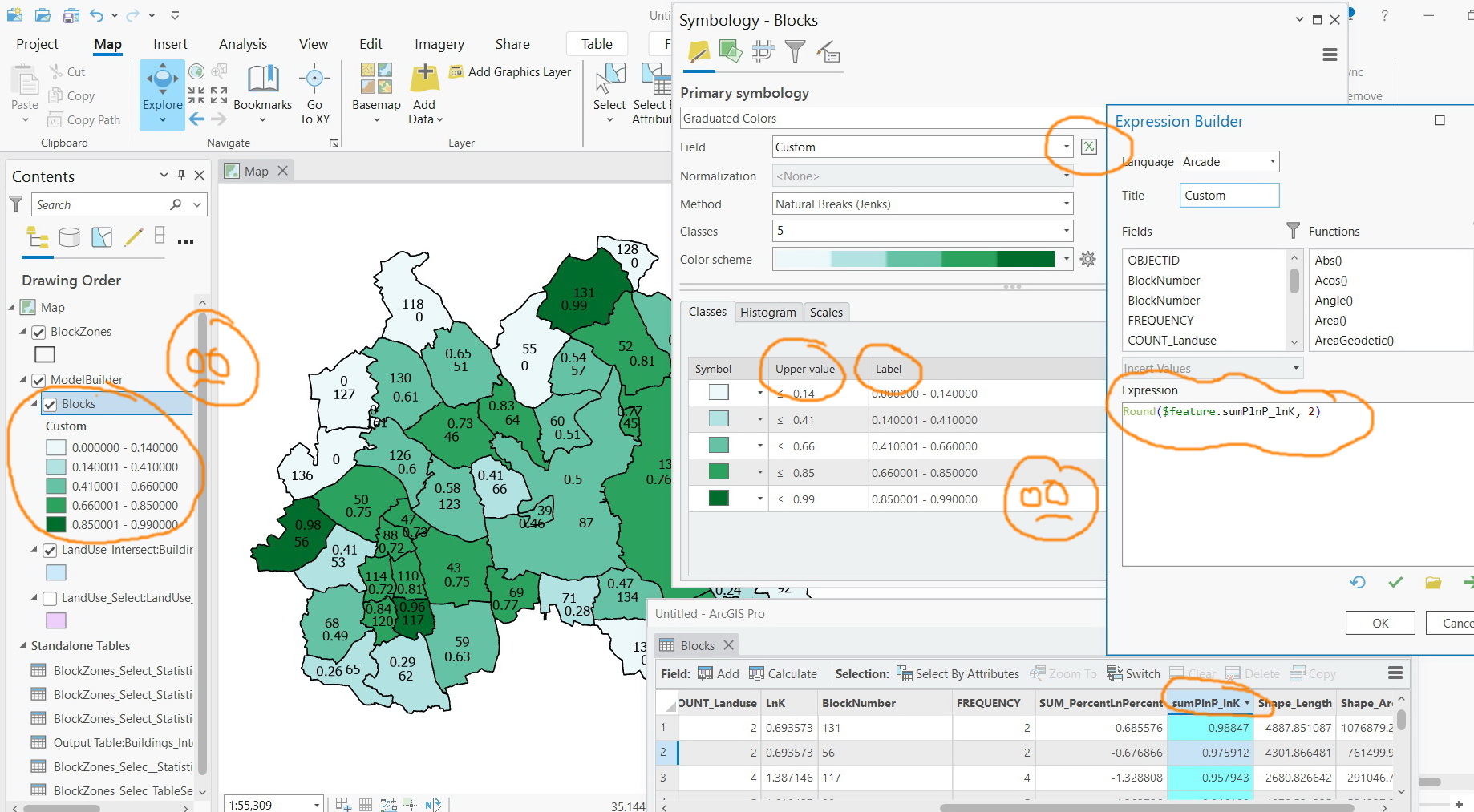This screenshot has width=1474, height=812.
Task: Open the Go To XY tool
Action: coord(314,92)
